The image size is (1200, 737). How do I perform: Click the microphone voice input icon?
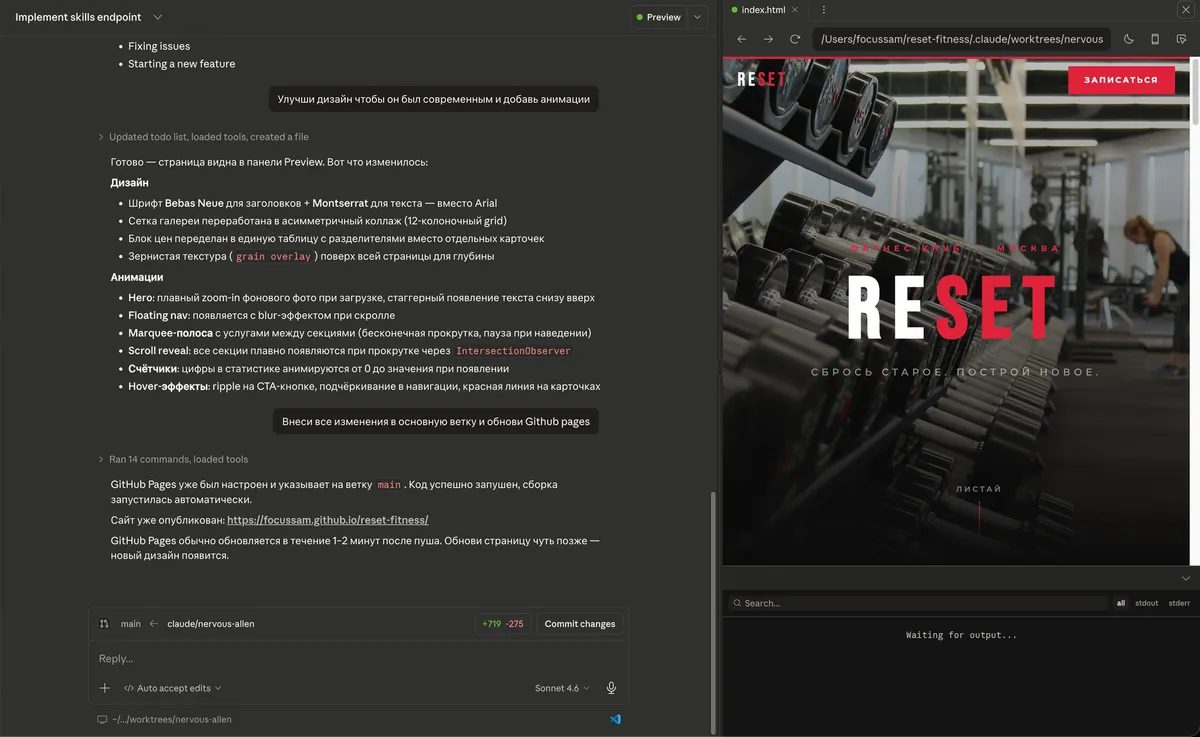[x=611, y=688]
